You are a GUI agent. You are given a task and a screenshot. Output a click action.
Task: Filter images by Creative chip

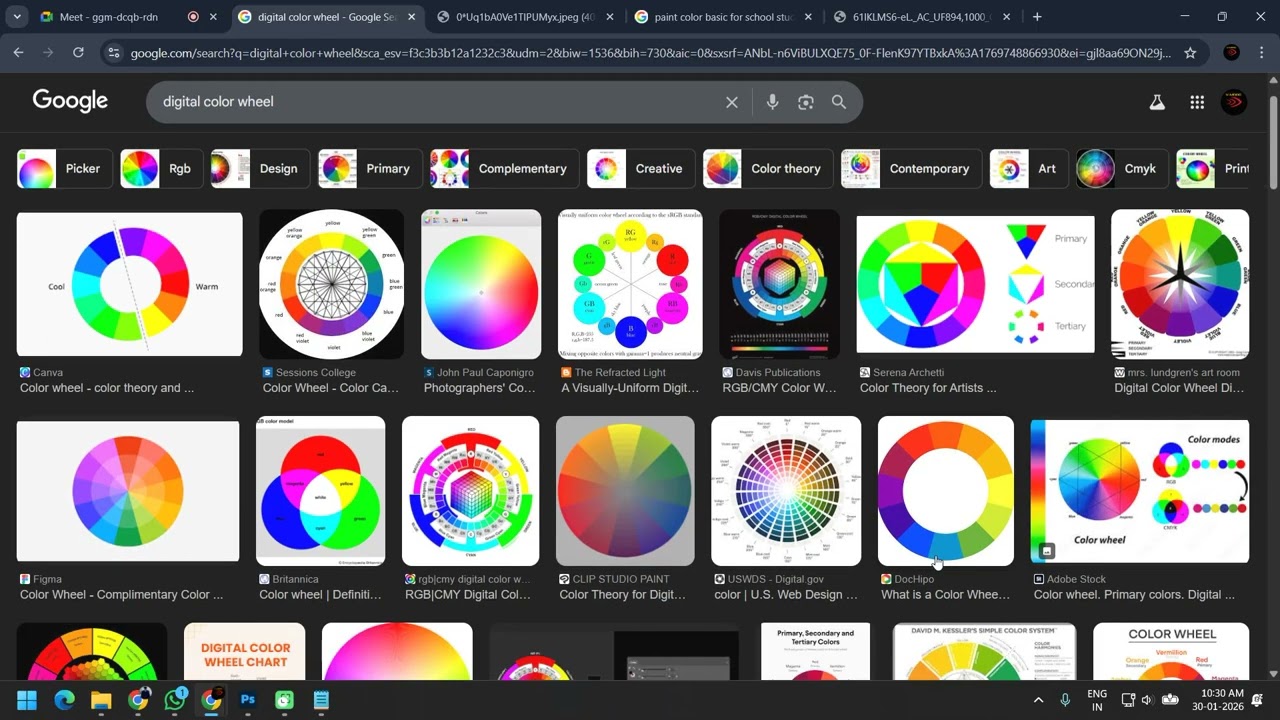pos(641,169)
